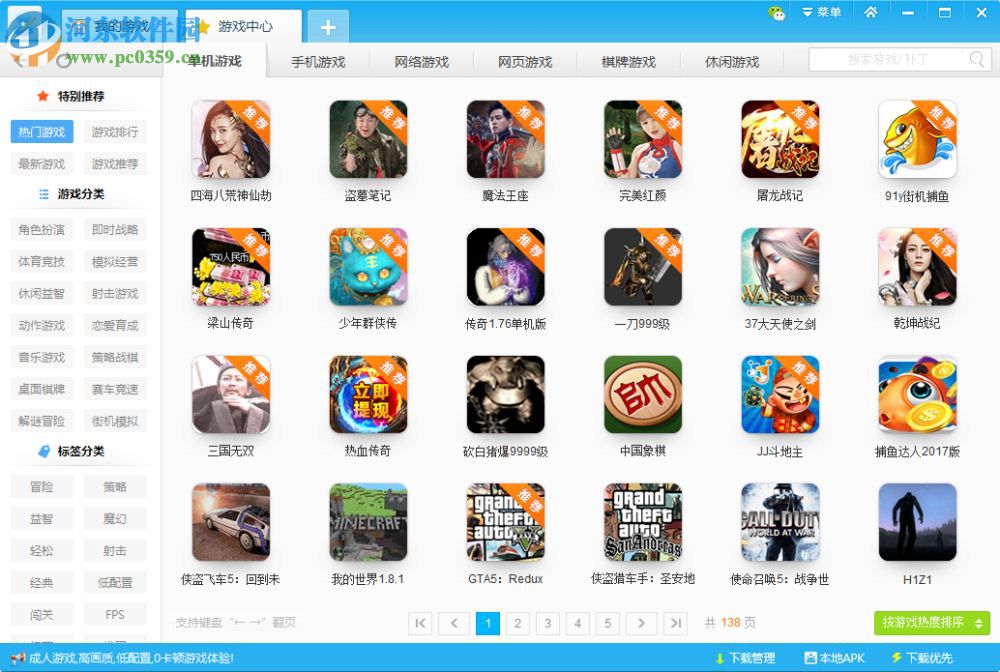Viewport: 1000px width, 672px height.
Task: Open the search magnifier icon
Action: 975,59
